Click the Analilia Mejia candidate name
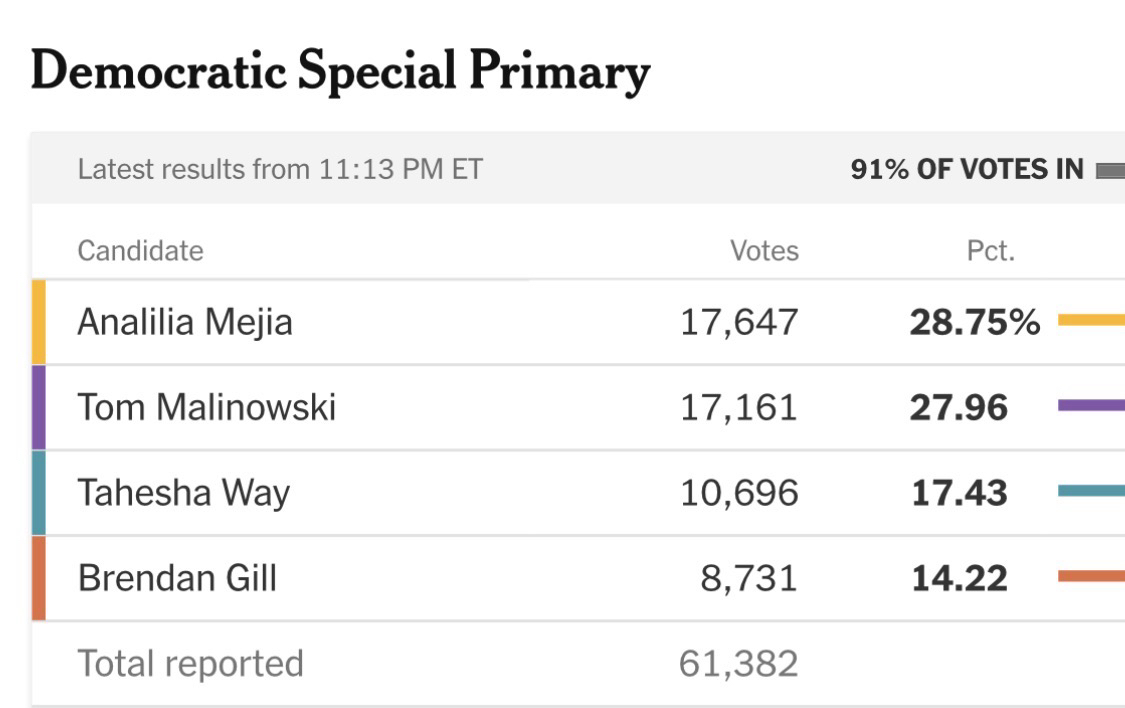Image resolution: width=1125 pixels, height=708 pixels. (185, 322)
